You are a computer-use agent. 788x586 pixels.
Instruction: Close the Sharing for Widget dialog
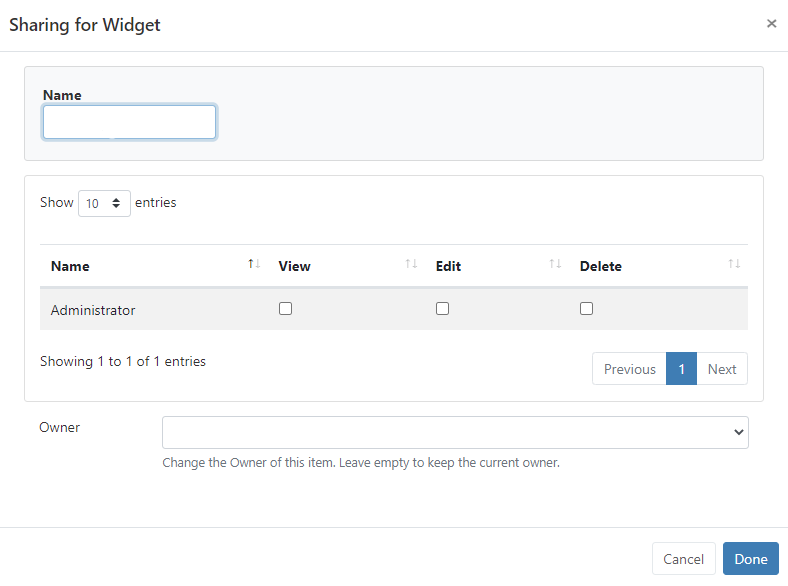(771, 24)
